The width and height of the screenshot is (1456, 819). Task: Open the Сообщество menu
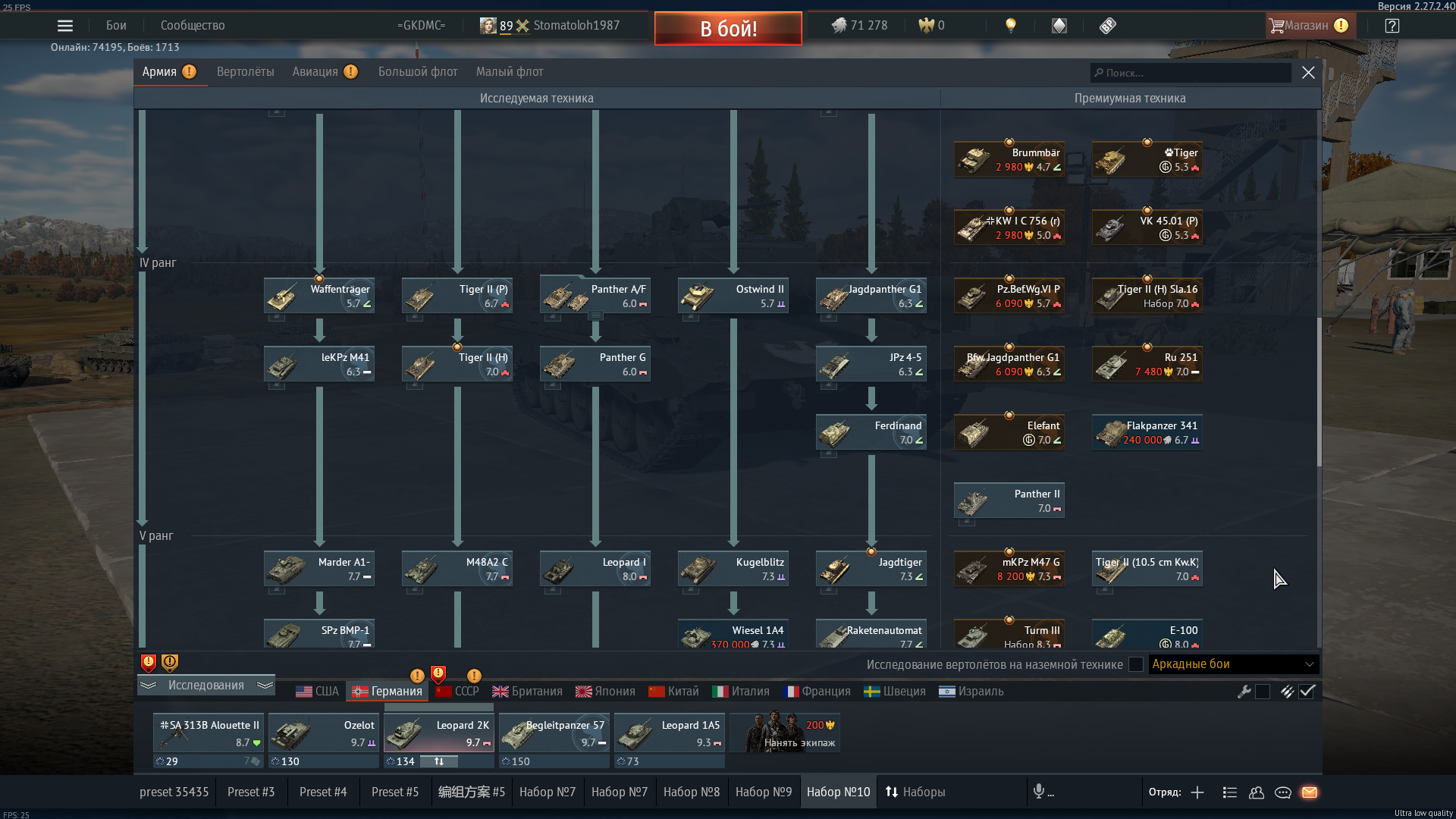(193, 26)
